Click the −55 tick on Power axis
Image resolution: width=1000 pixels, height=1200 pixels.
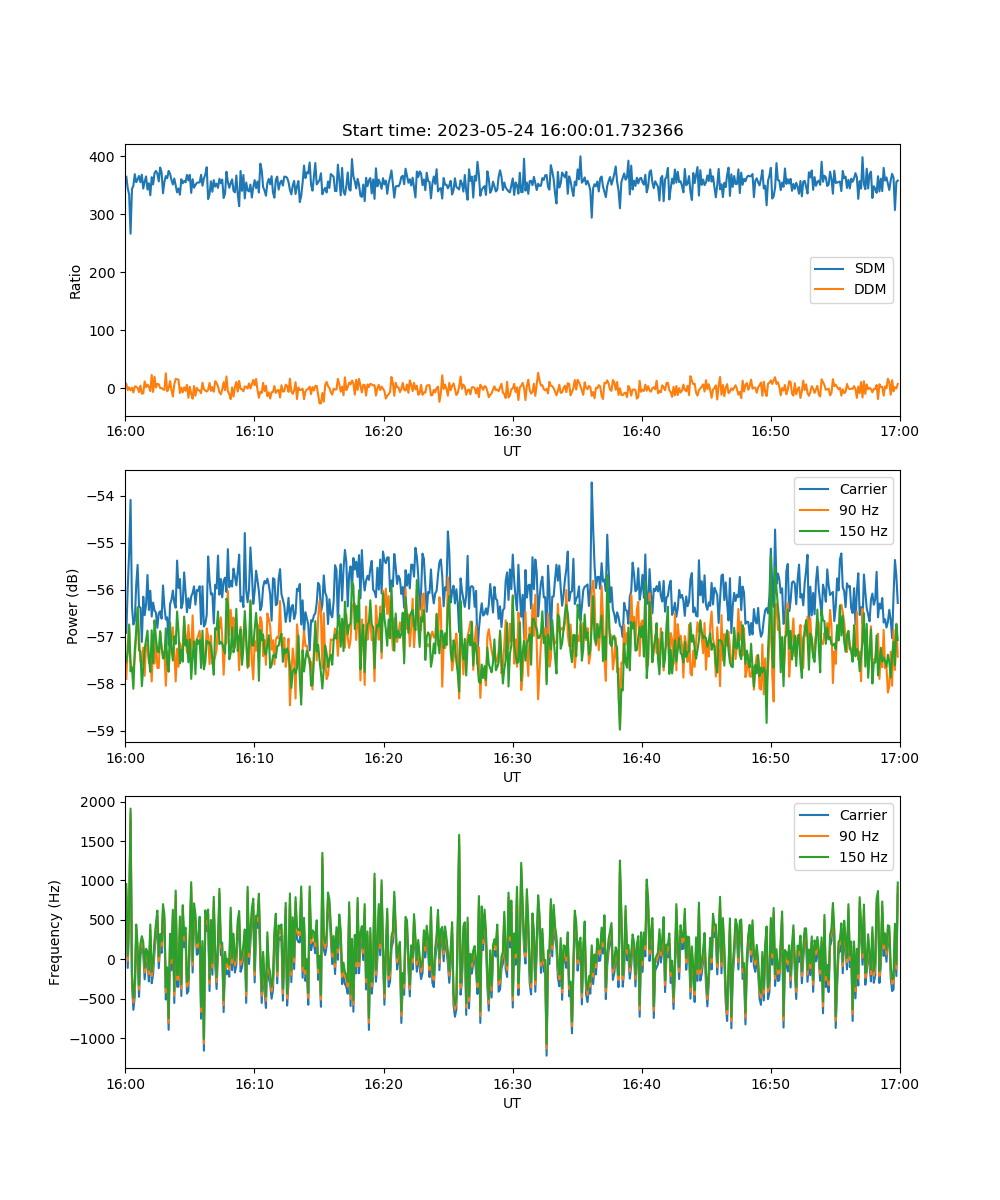click(x=104, y=543)
